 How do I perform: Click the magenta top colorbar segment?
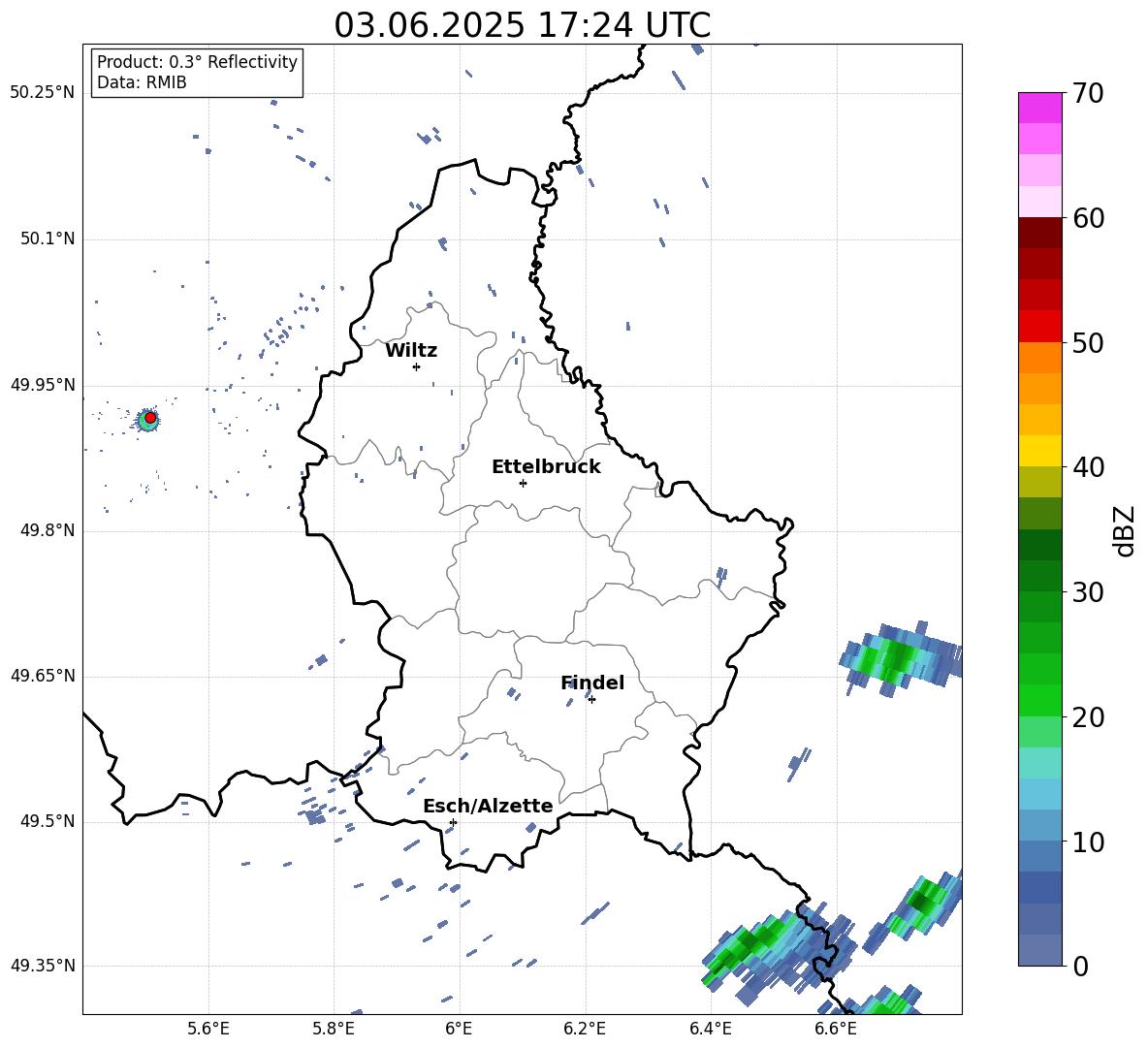click(1039, 108)
